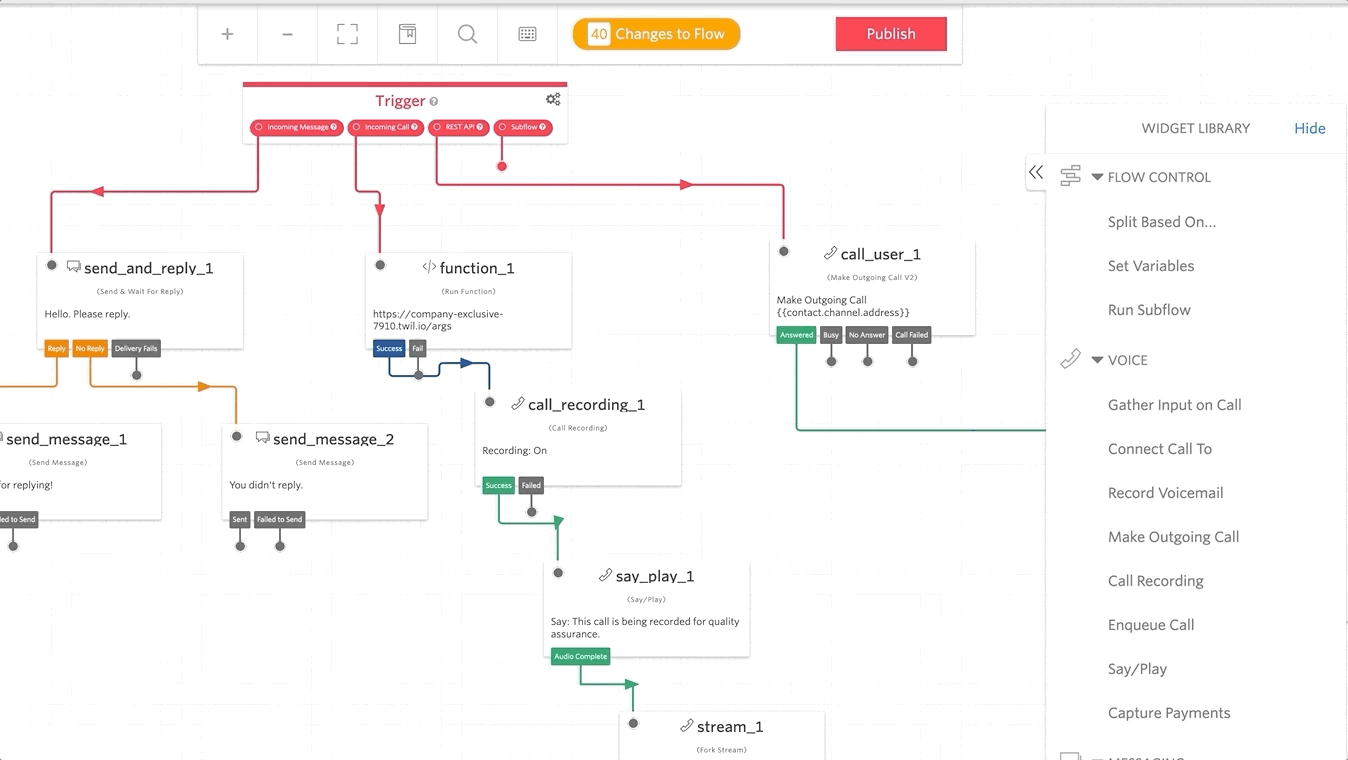Click the "Recording: On" text
Screen dimensions: 1348x760
(x=515, y=451)
